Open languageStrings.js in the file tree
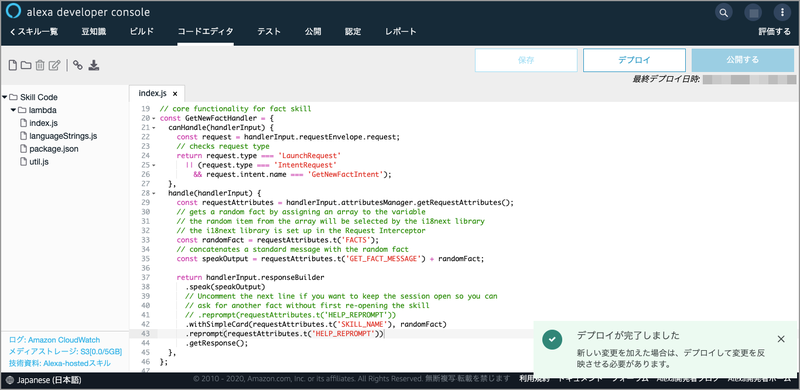Viewport: 800px width, 390px height. point(63,136)
